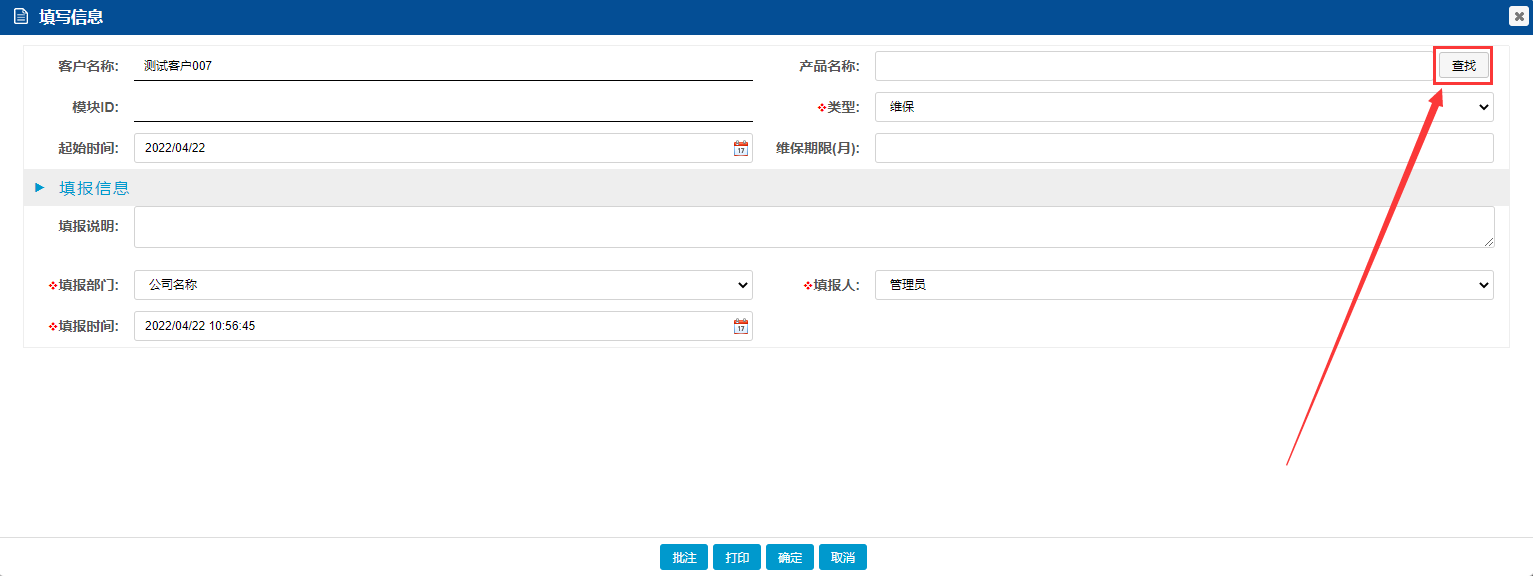Open the calendar picker for 填报时间
The width and height of the screenshot is (1533, 576).
(x=740, y=326)
